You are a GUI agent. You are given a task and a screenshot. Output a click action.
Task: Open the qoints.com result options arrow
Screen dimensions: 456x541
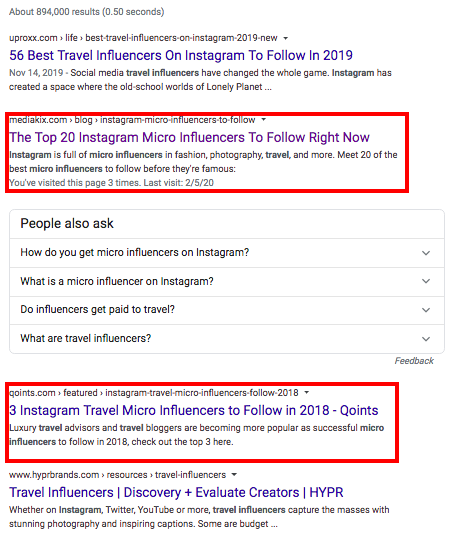tap(307, 393)
